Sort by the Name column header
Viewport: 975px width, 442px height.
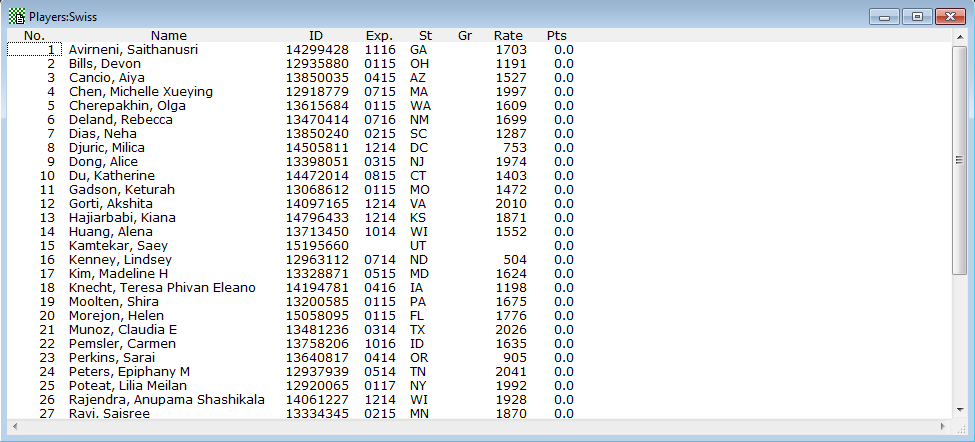click(x=168, y=36)
